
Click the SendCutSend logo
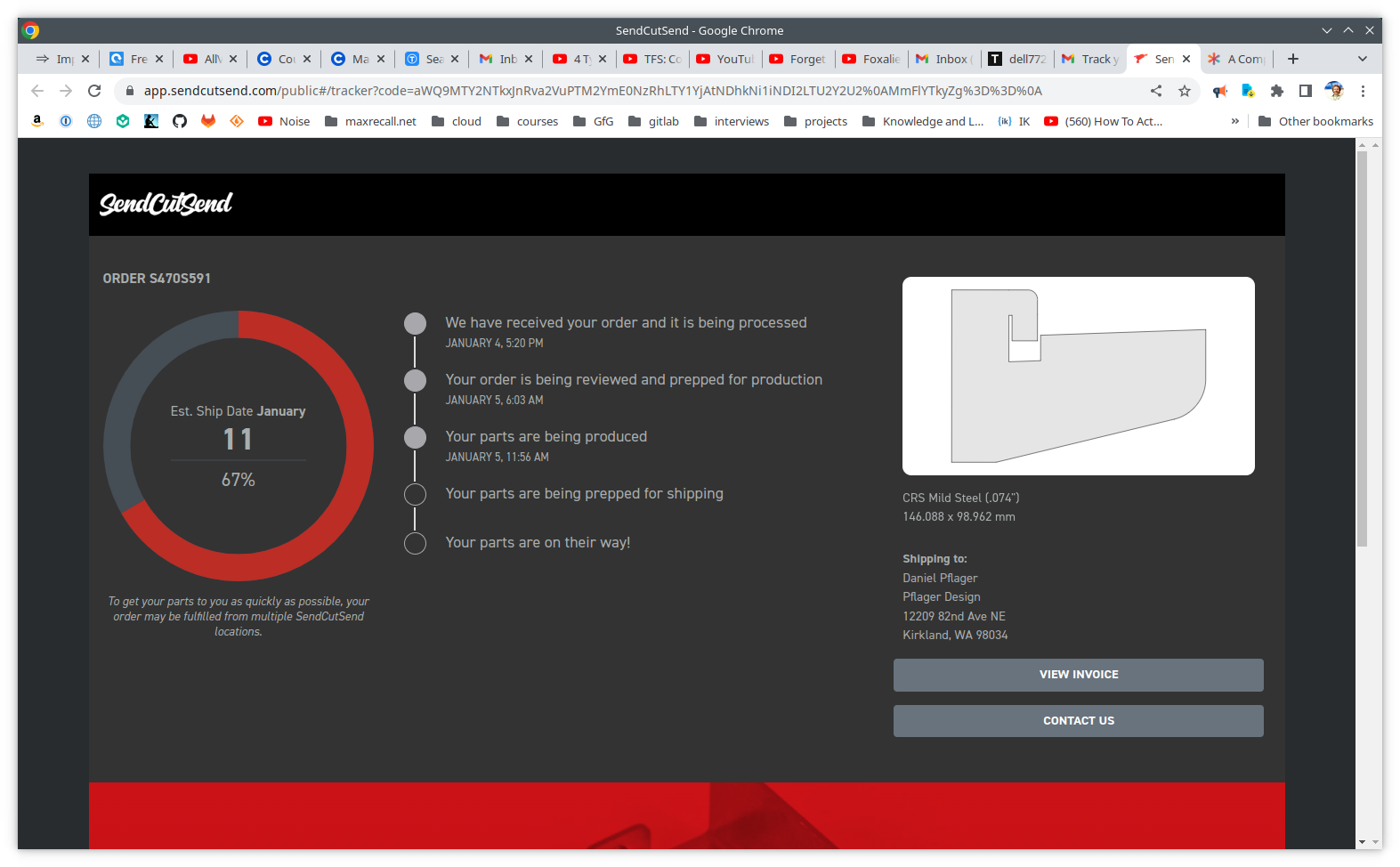(166, 204)
